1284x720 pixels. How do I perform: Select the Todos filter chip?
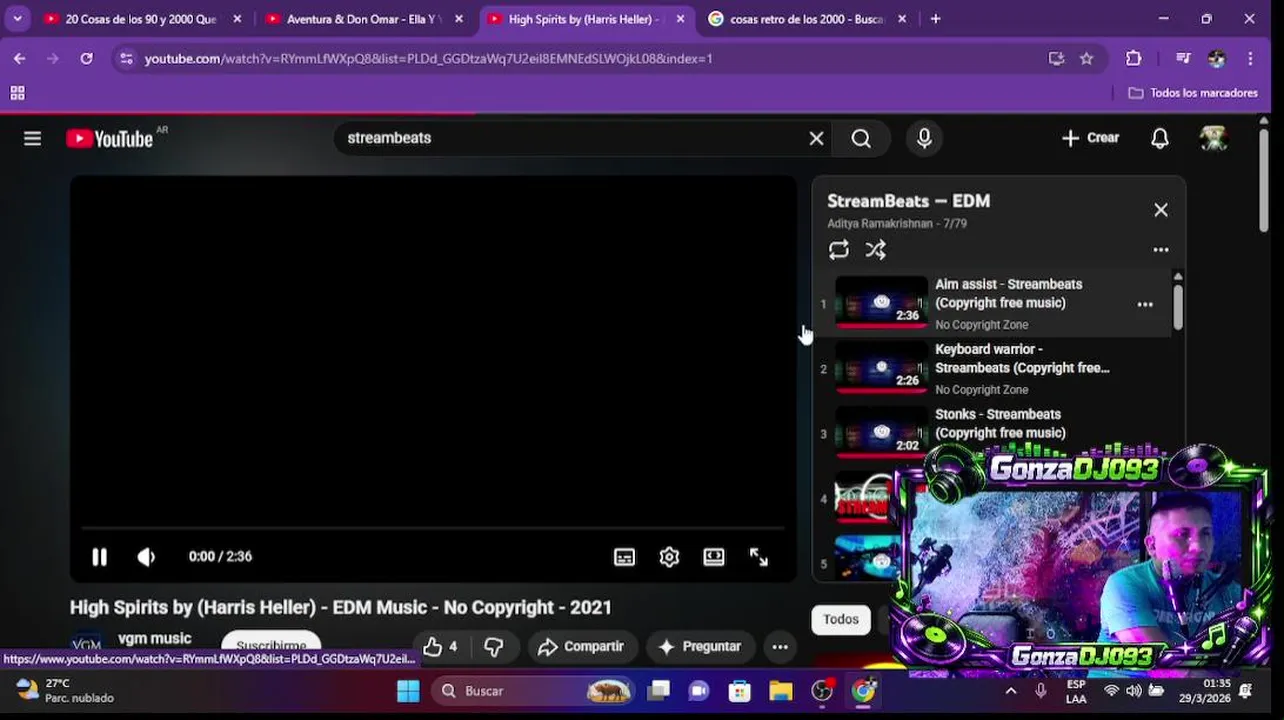[x=840, y=619]
